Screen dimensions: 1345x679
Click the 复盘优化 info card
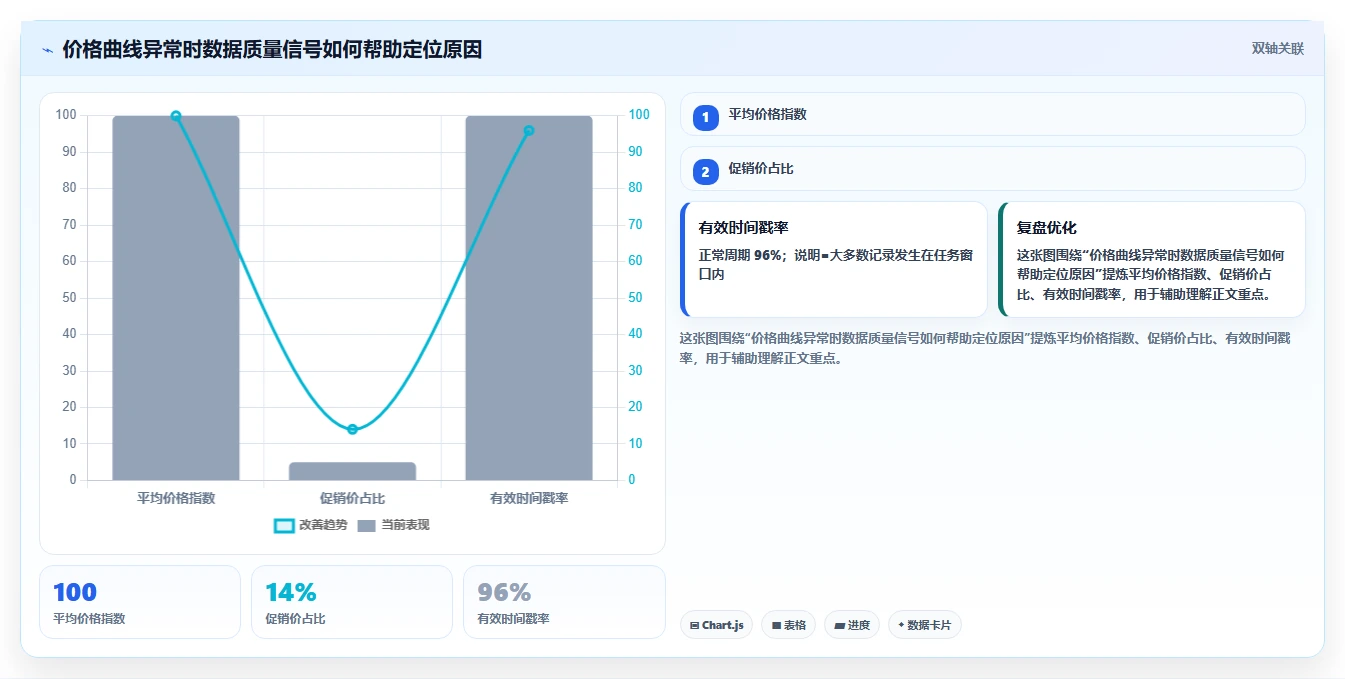1151,259
